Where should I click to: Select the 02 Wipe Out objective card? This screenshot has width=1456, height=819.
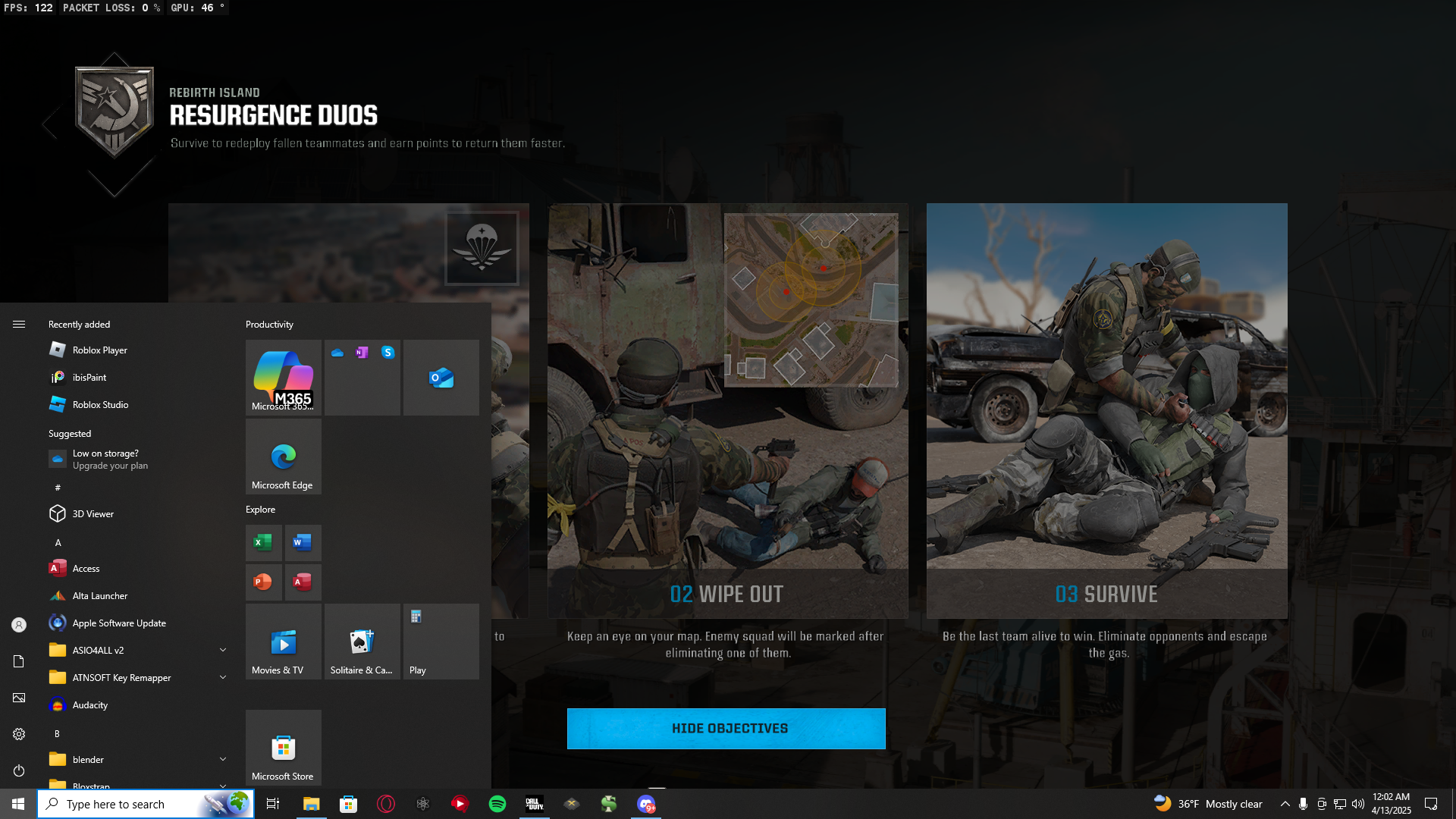[x=727, y=411]
